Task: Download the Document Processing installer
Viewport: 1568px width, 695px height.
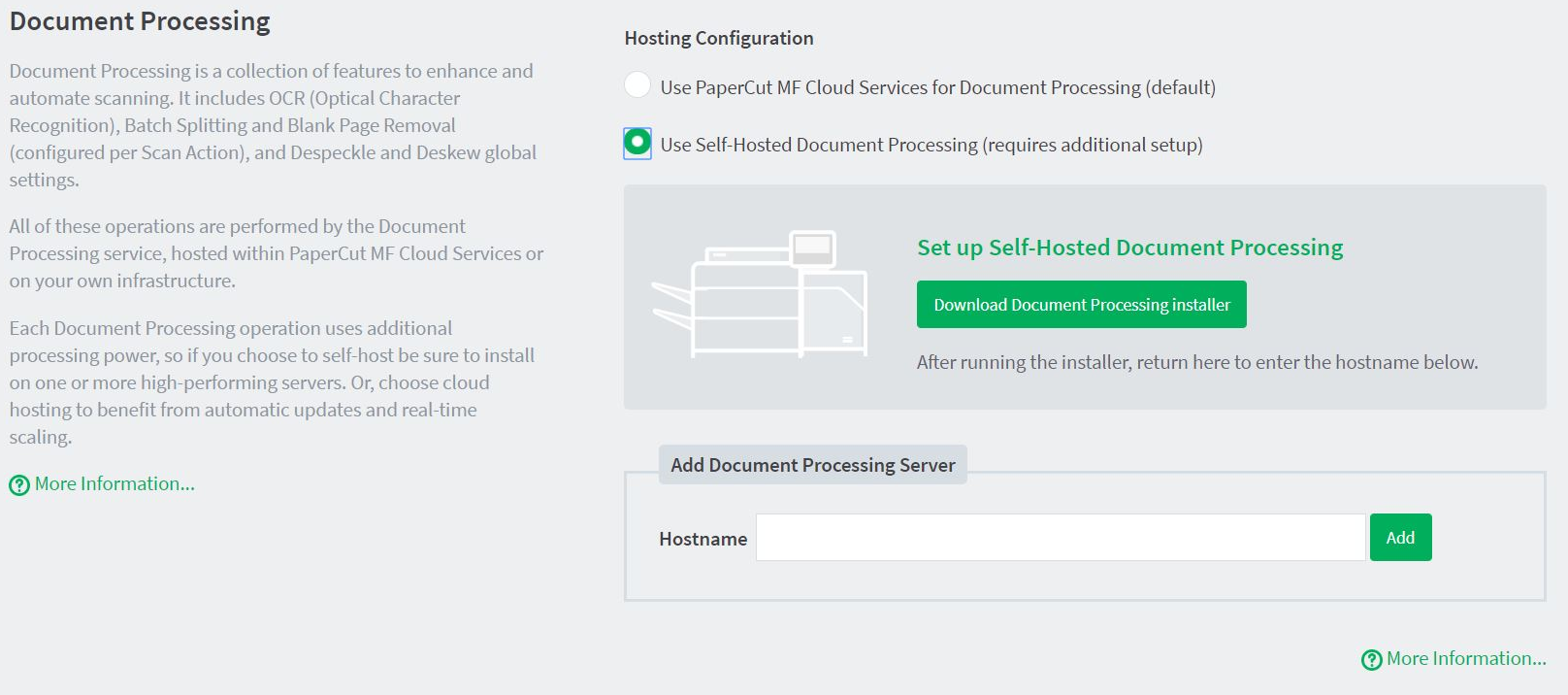Action: pyautogui.click(x=1081, y=305)
